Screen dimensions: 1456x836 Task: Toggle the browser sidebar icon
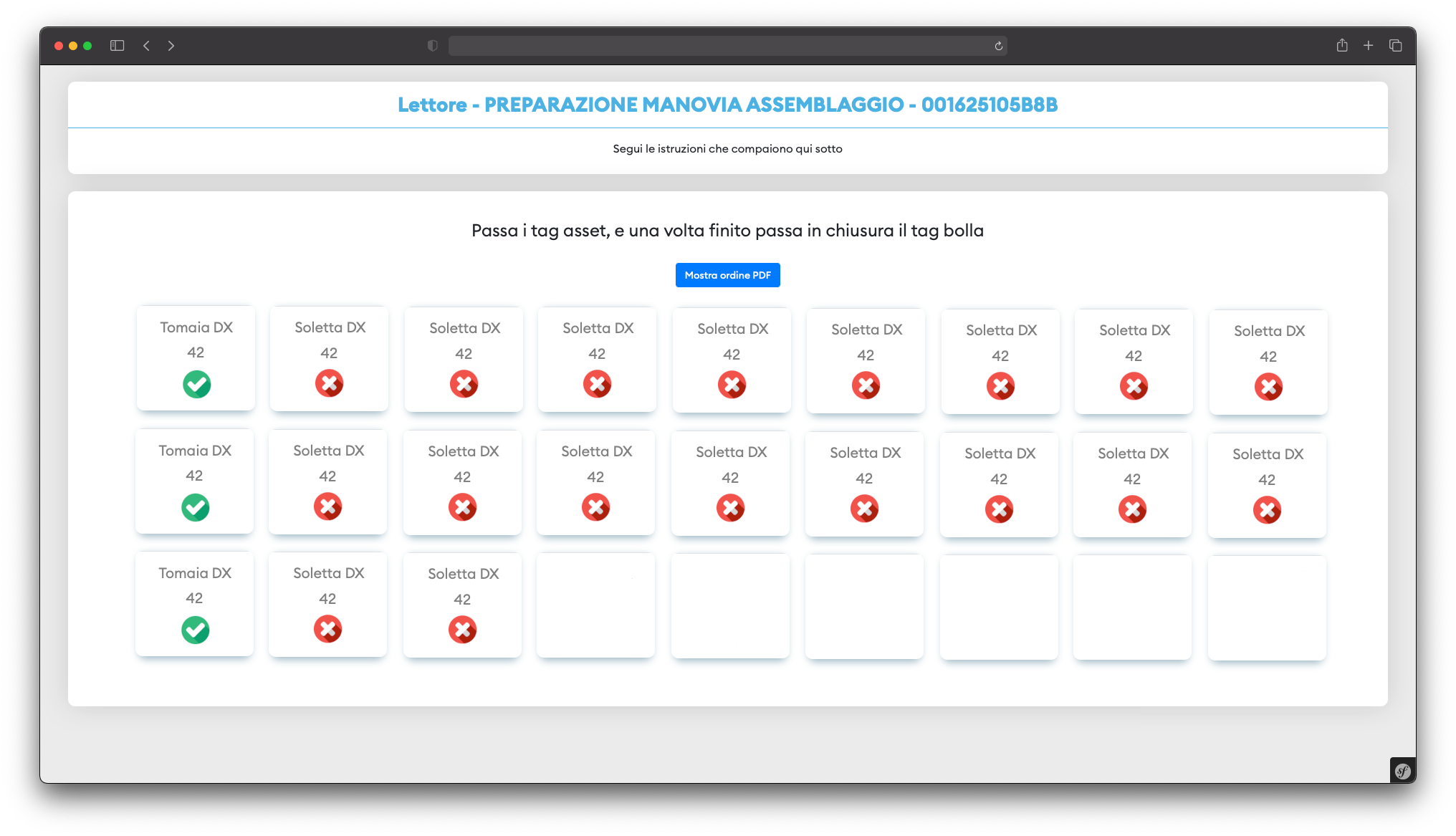tap(118, 46)
